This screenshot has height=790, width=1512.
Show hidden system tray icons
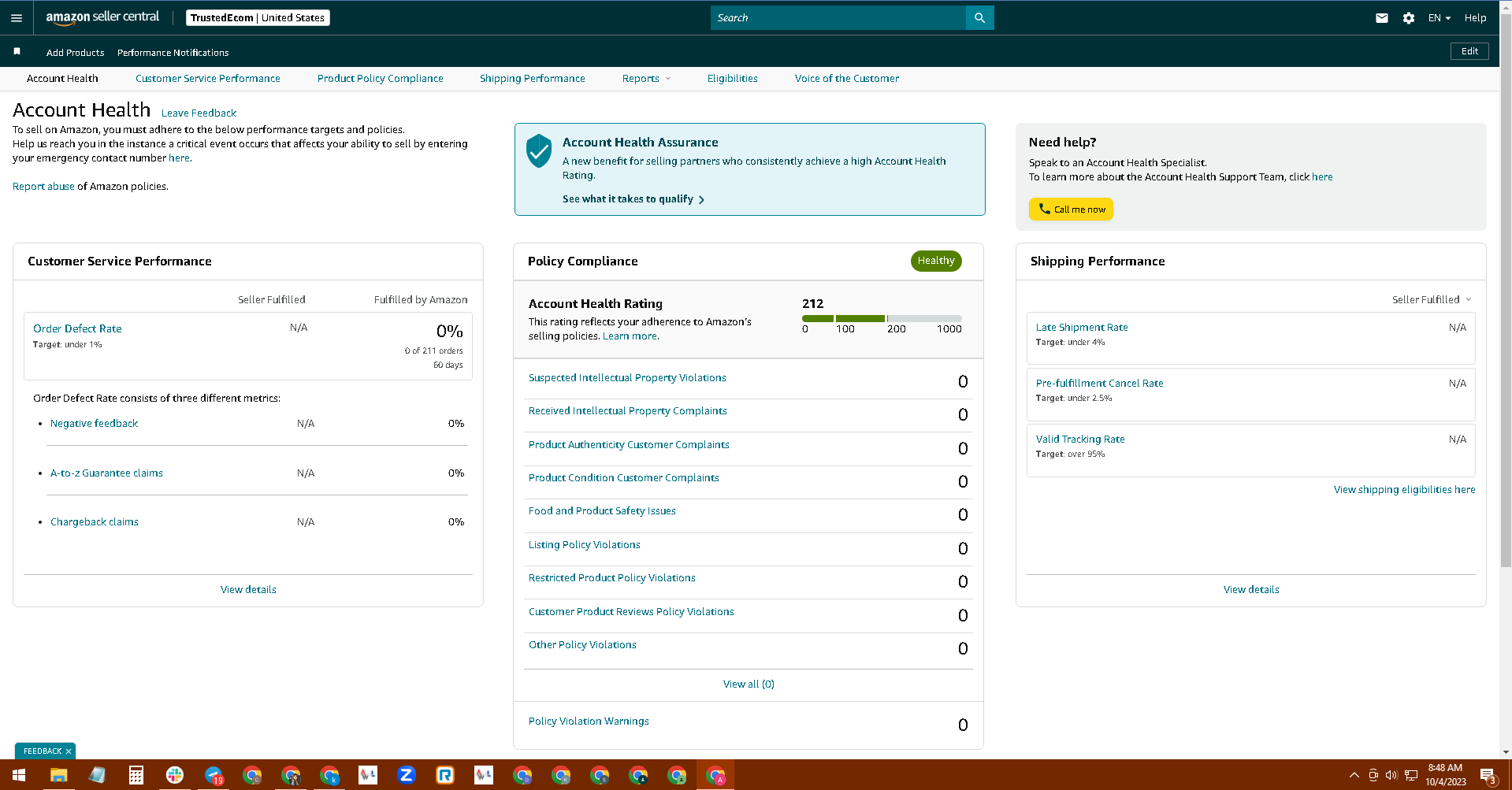pos(1354,775)
